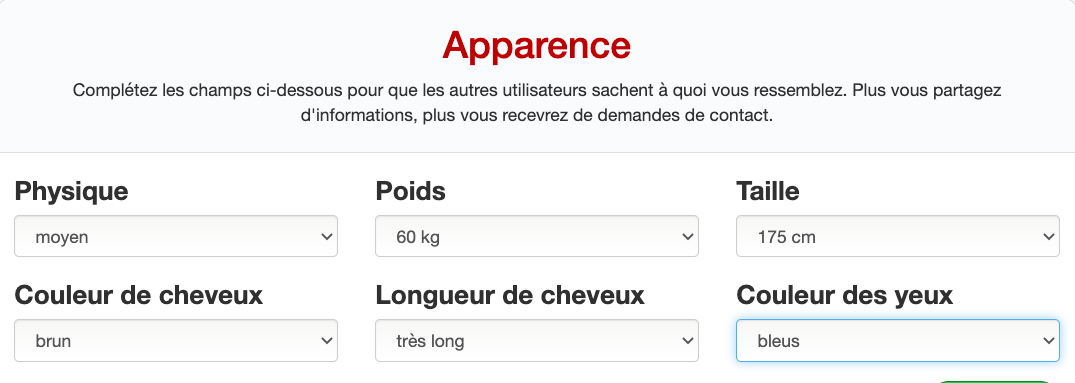Click the Longueur de cheveux label
This screenshot has width=1075, height=383.
click(x=510, y=295)
